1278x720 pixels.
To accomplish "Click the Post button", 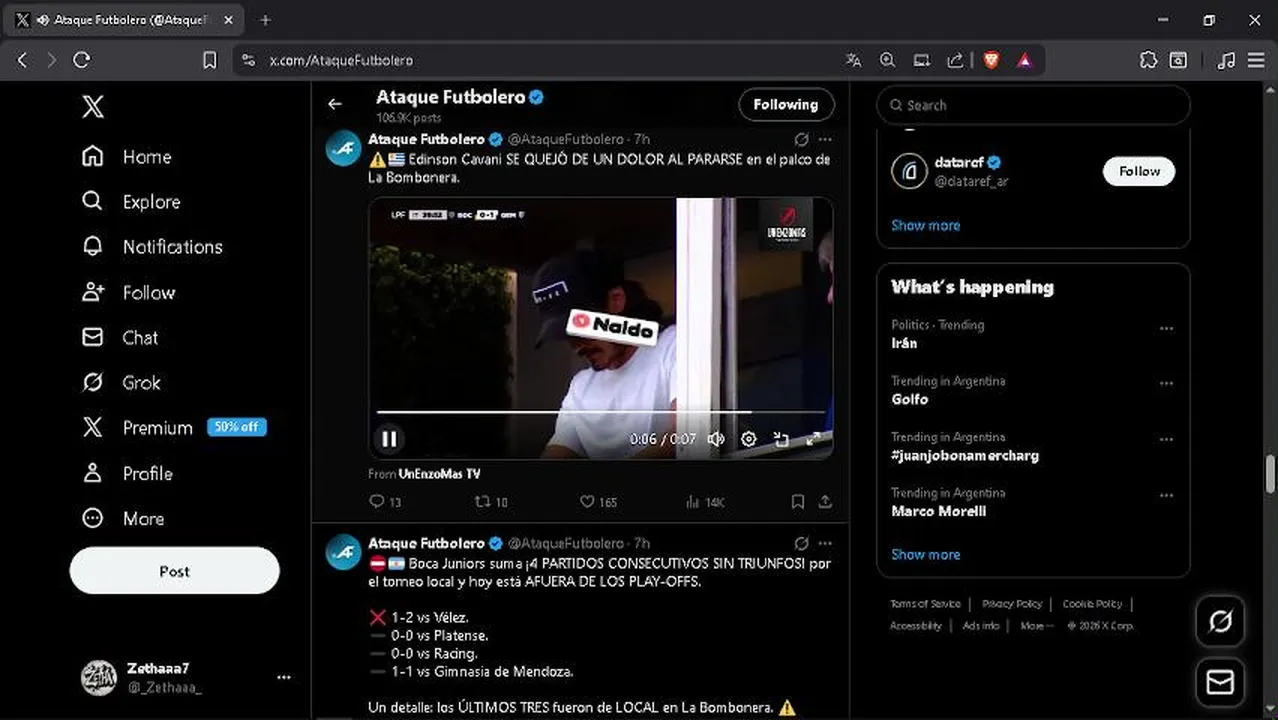I will click(174, 571).
